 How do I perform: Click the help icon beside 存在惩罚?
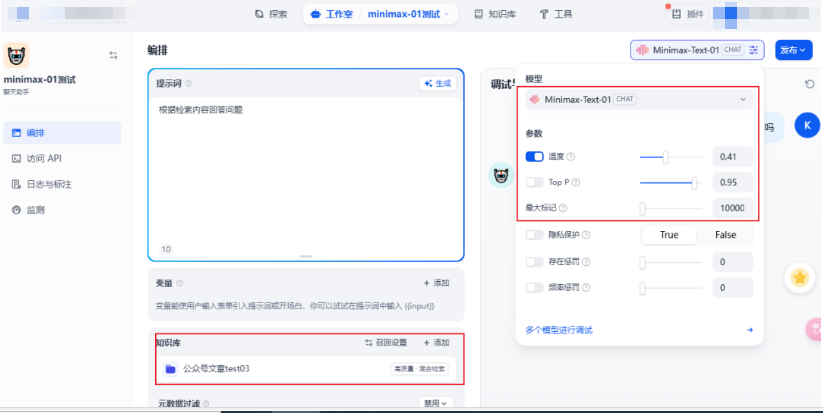[x=586, y=261]
